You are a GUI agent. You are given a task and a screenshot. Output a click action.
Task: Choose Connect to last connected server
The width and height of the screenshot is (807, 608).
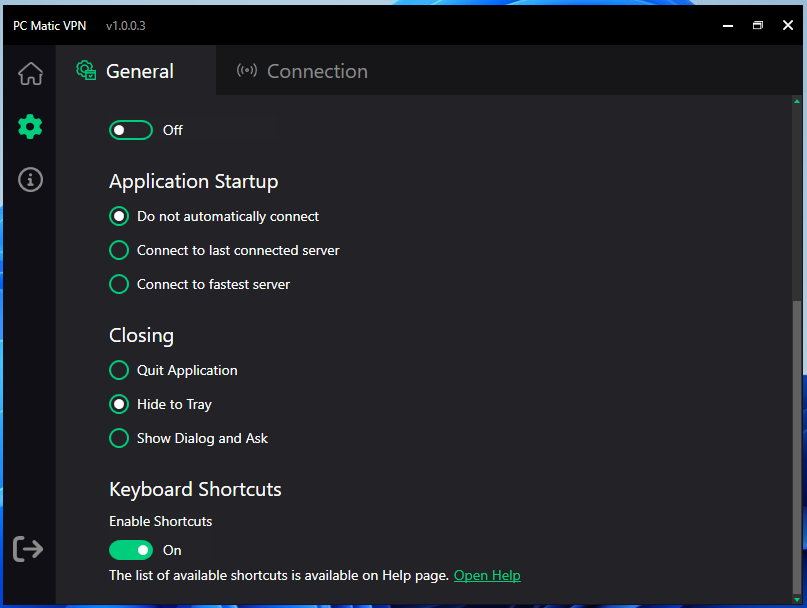[x=119, y=250]
